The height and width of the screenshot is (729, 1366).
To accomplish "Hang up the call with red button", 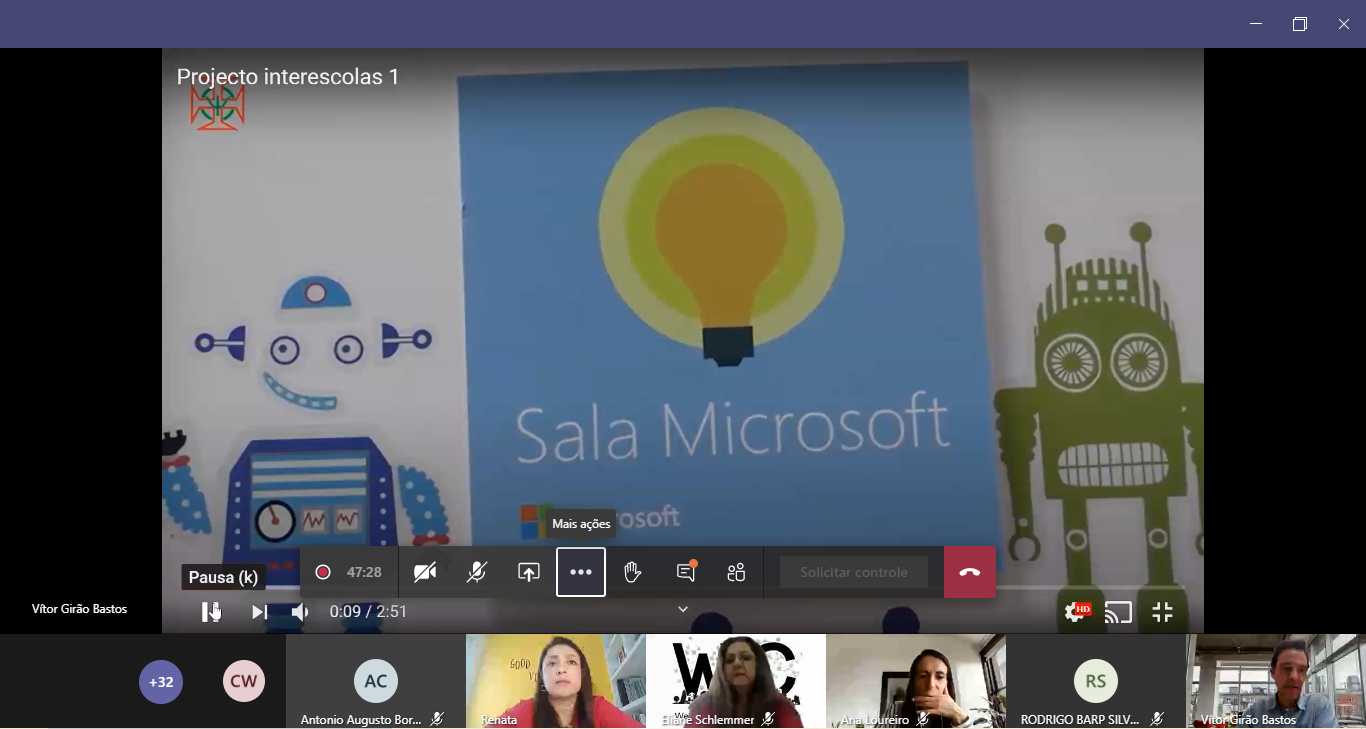I will [x=970, y=572].
